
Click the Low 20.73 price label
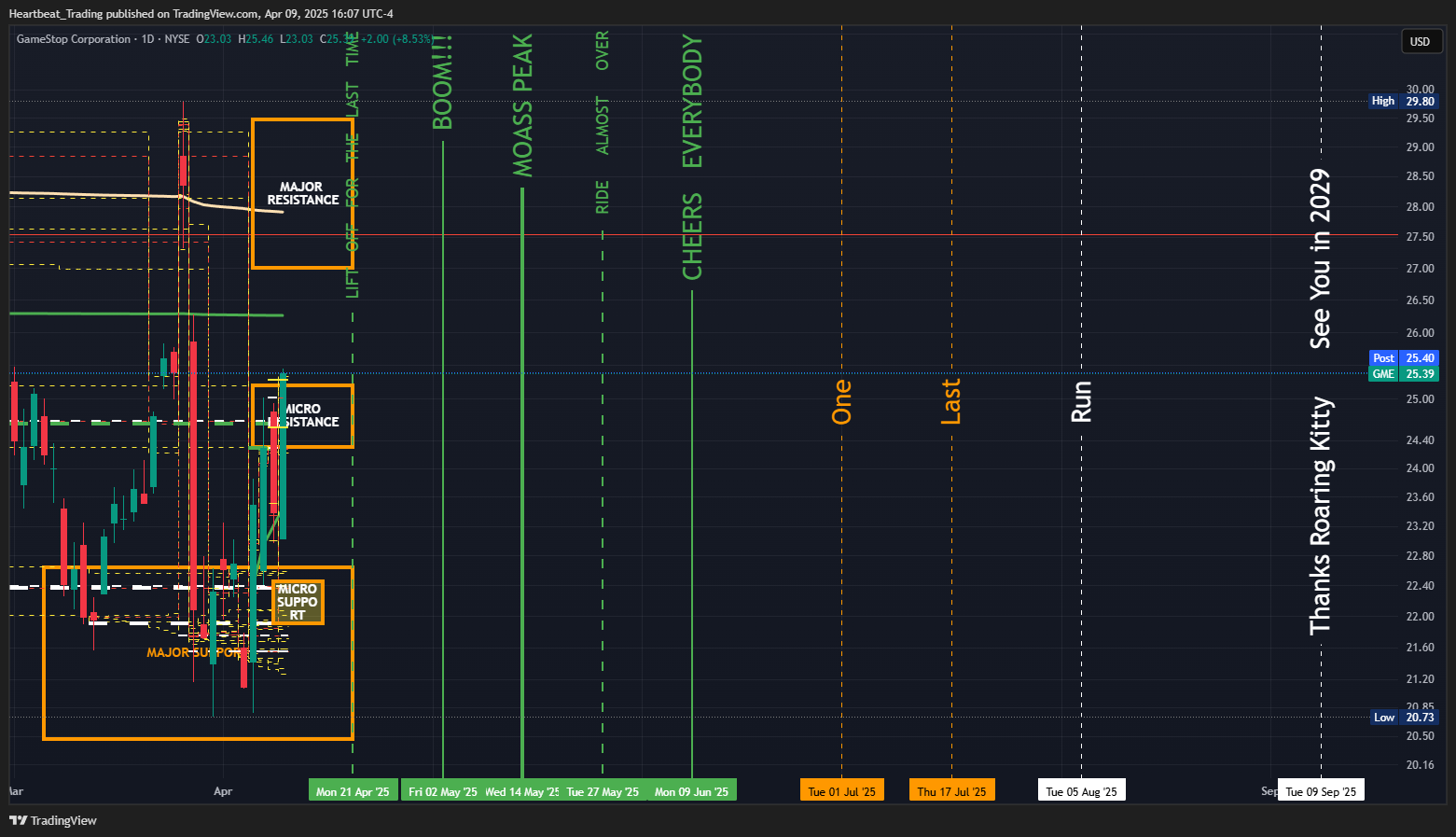[x=1404, y=717]
